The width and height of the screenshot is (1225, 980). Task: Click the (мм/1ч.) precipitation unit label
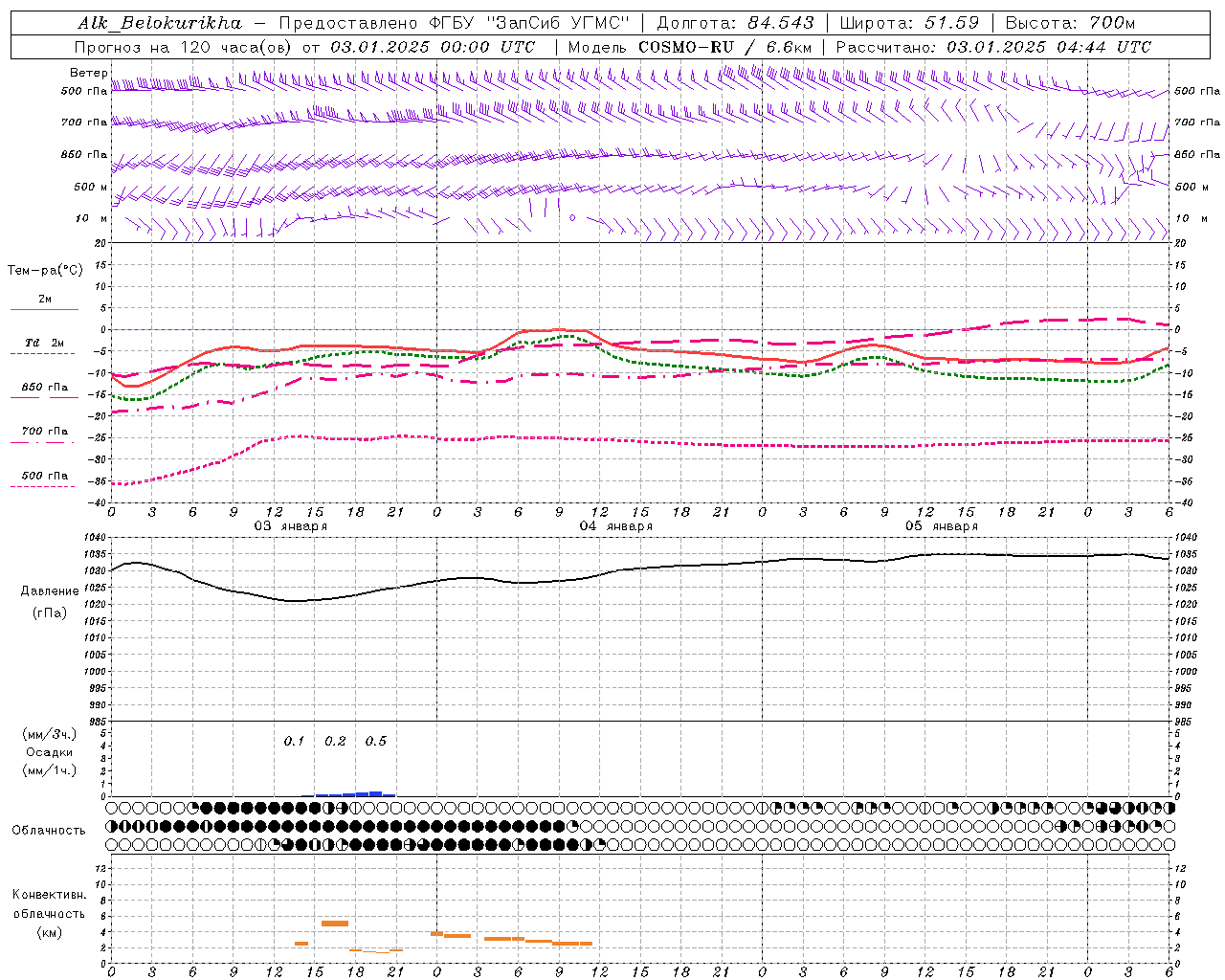pos(50,770)
